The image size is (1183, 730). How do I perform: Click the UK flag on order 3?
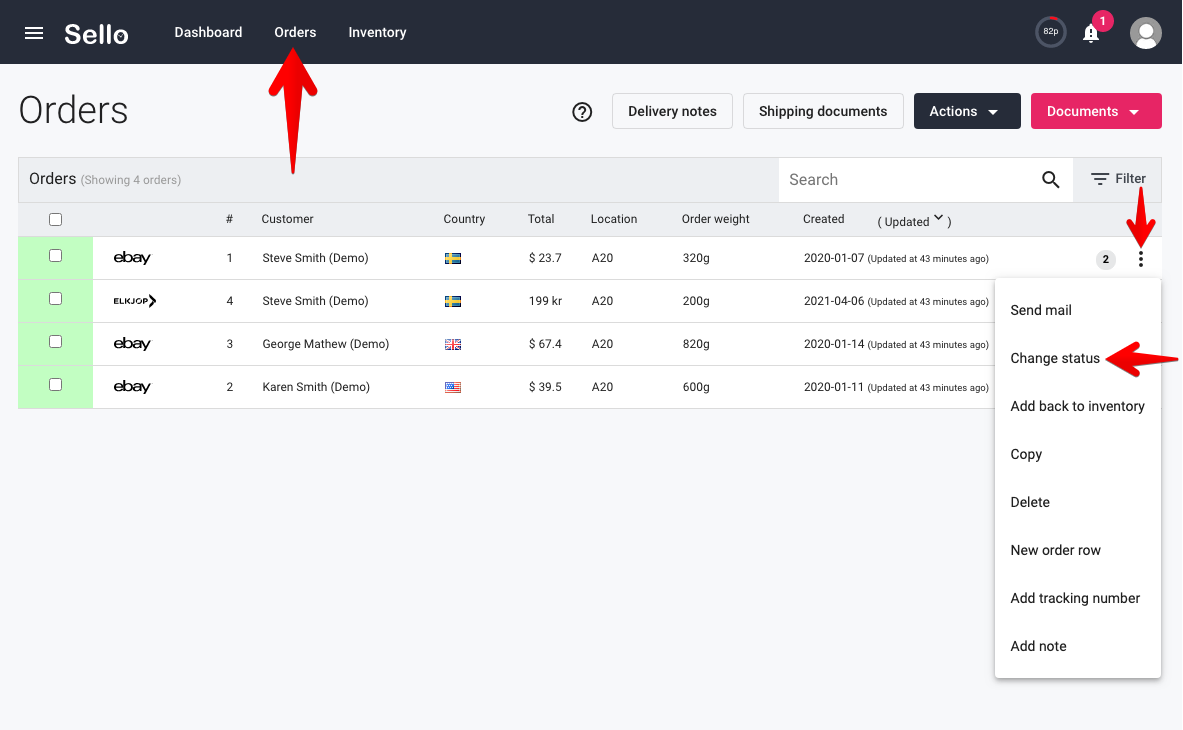pyautogui.click(x=453, y=345)
